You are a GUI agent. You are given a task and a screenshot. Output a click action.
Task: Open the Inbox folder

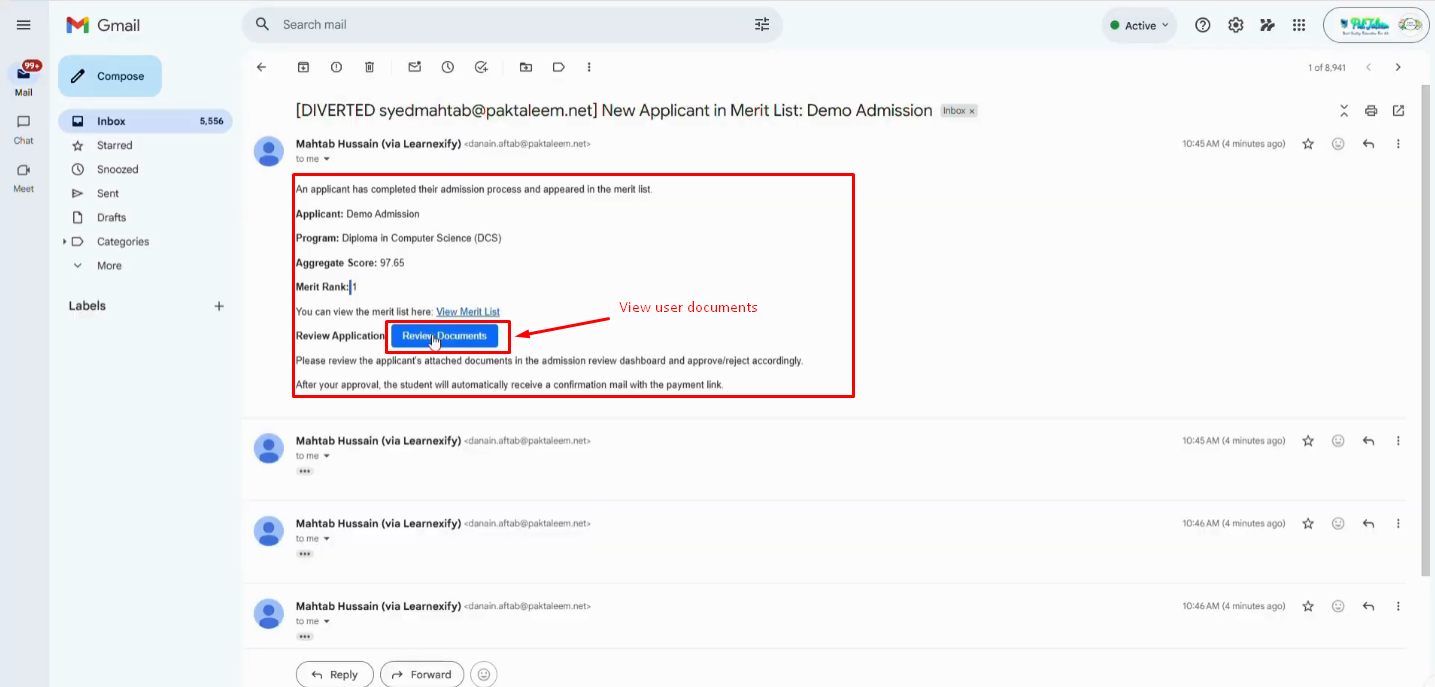click(x=145, y=121)
